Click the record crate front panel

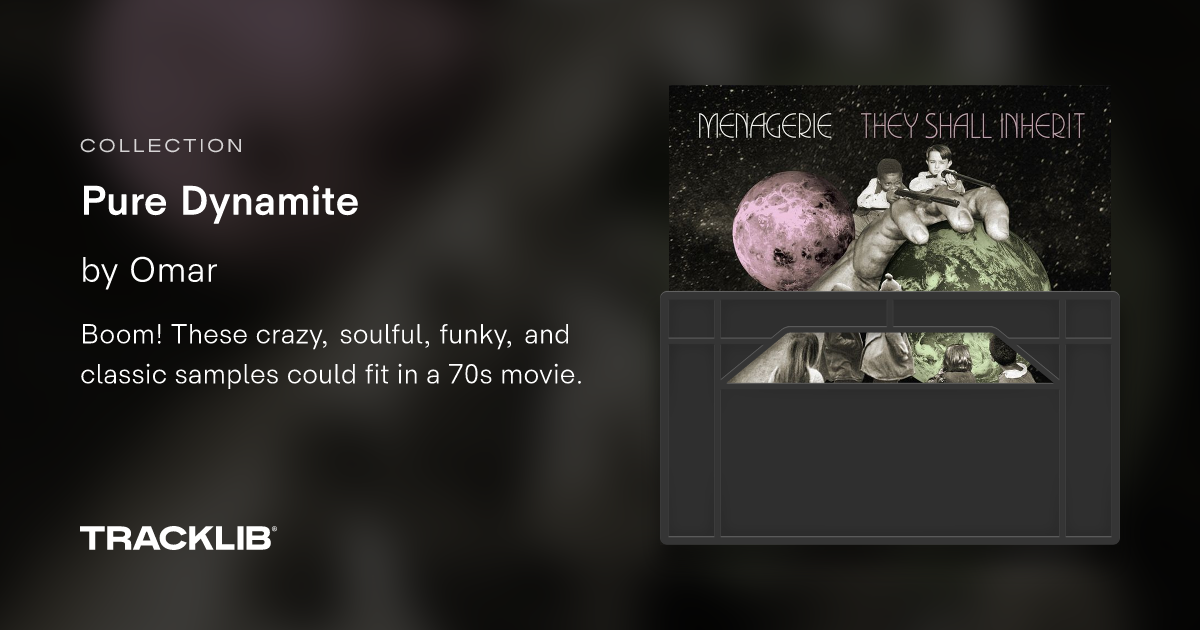[x=890, y=462]
